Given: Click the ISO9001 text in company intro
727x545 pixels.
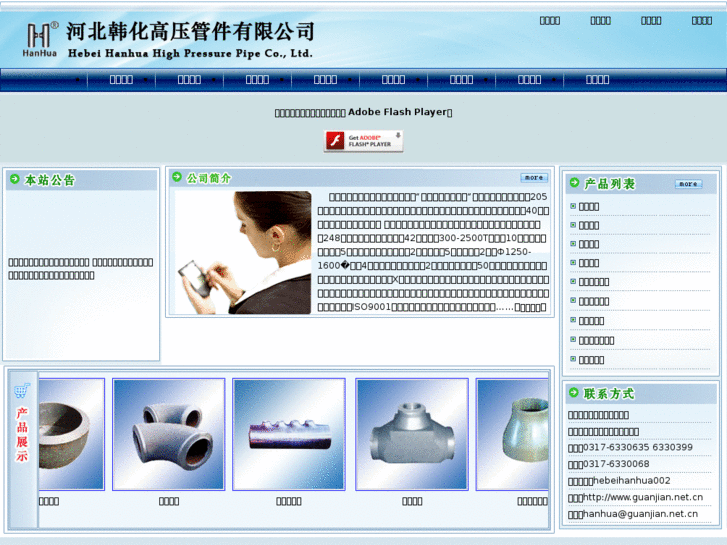Looking at the screenshot, I should click(372, 307).
